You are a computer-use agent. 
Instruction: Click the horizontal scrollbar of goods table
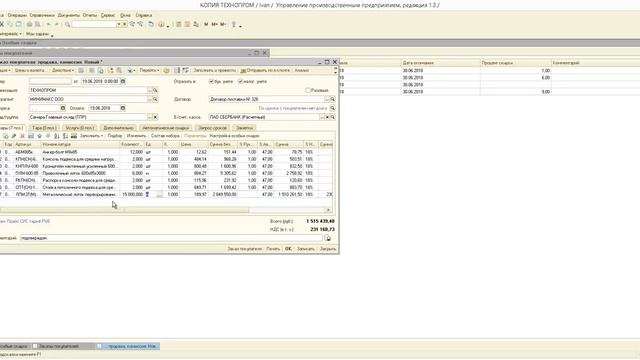point(166,210)
